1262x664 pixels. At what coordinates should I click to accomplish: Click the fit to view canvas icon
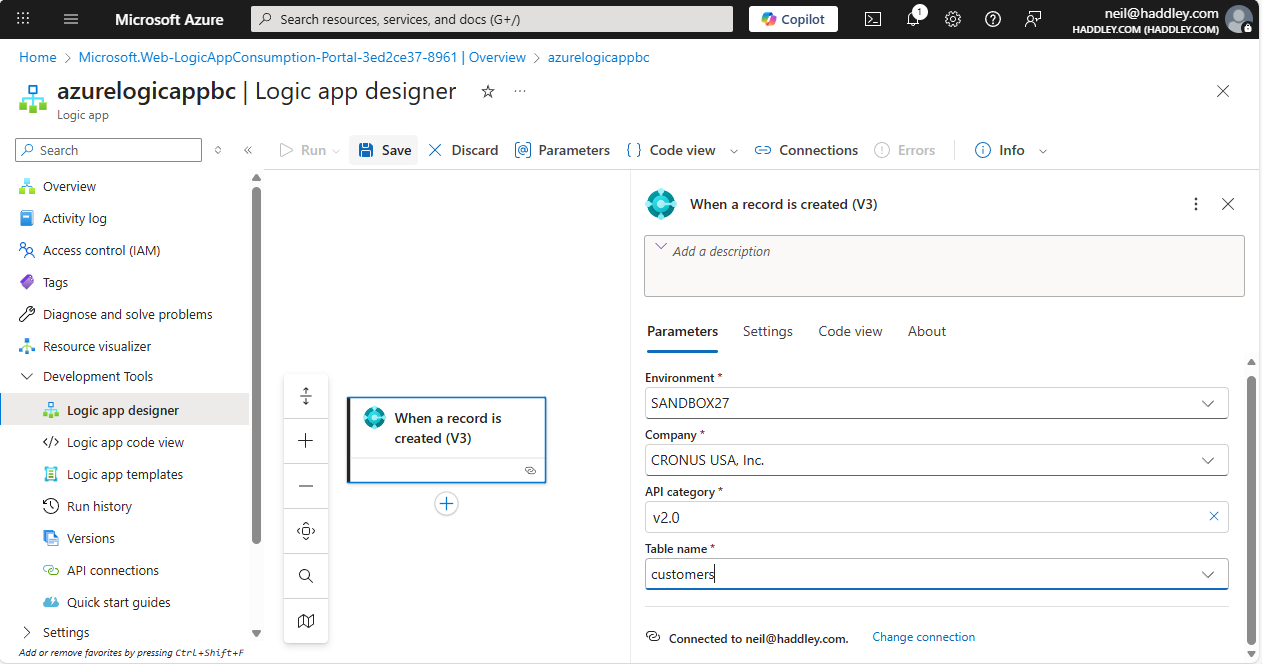pyautogui.click(x=306, y=531)
